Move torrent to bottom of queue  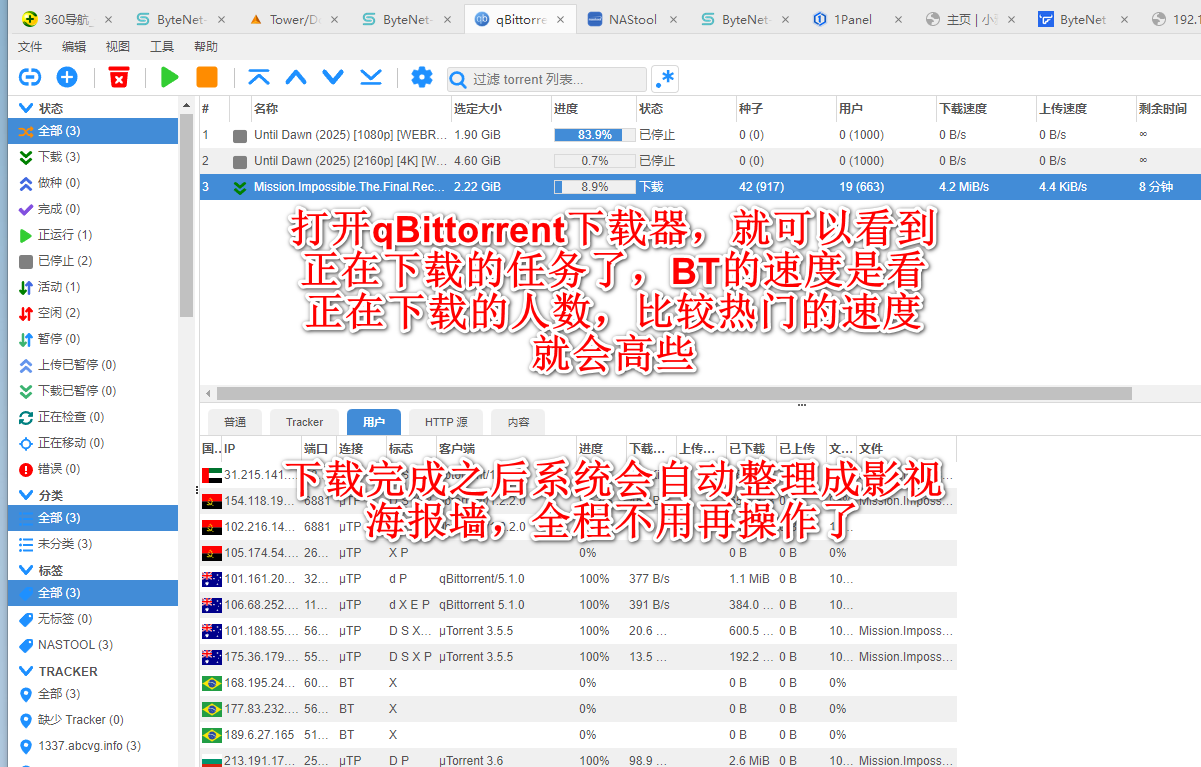371,78
